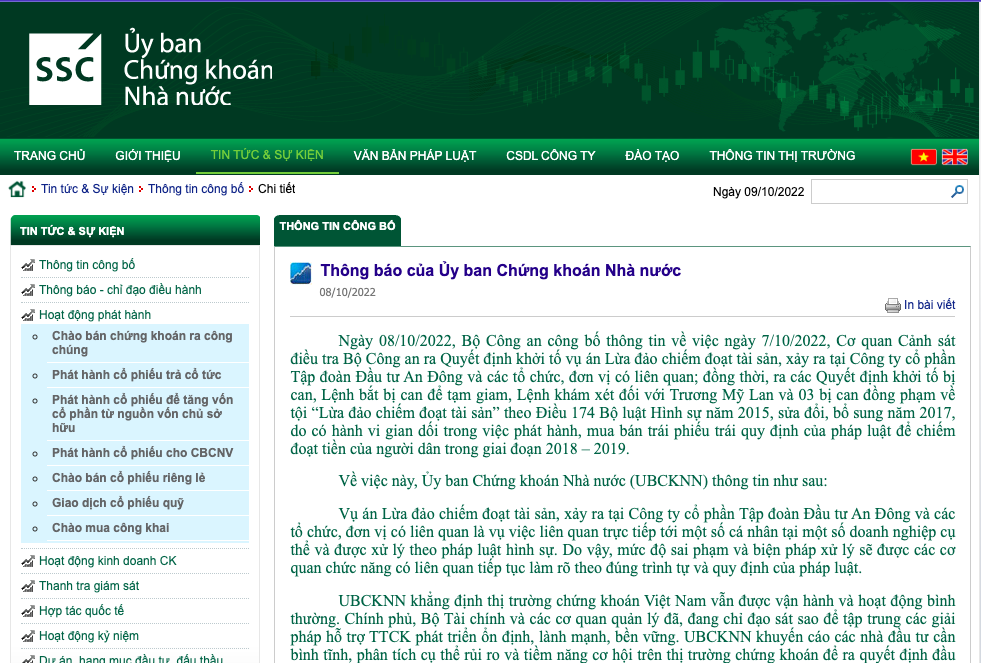This screenshot has width=981, height=663.
Task: Select the THÔNG TIN CÔNG BỐ tab
Action: (337, 227)
